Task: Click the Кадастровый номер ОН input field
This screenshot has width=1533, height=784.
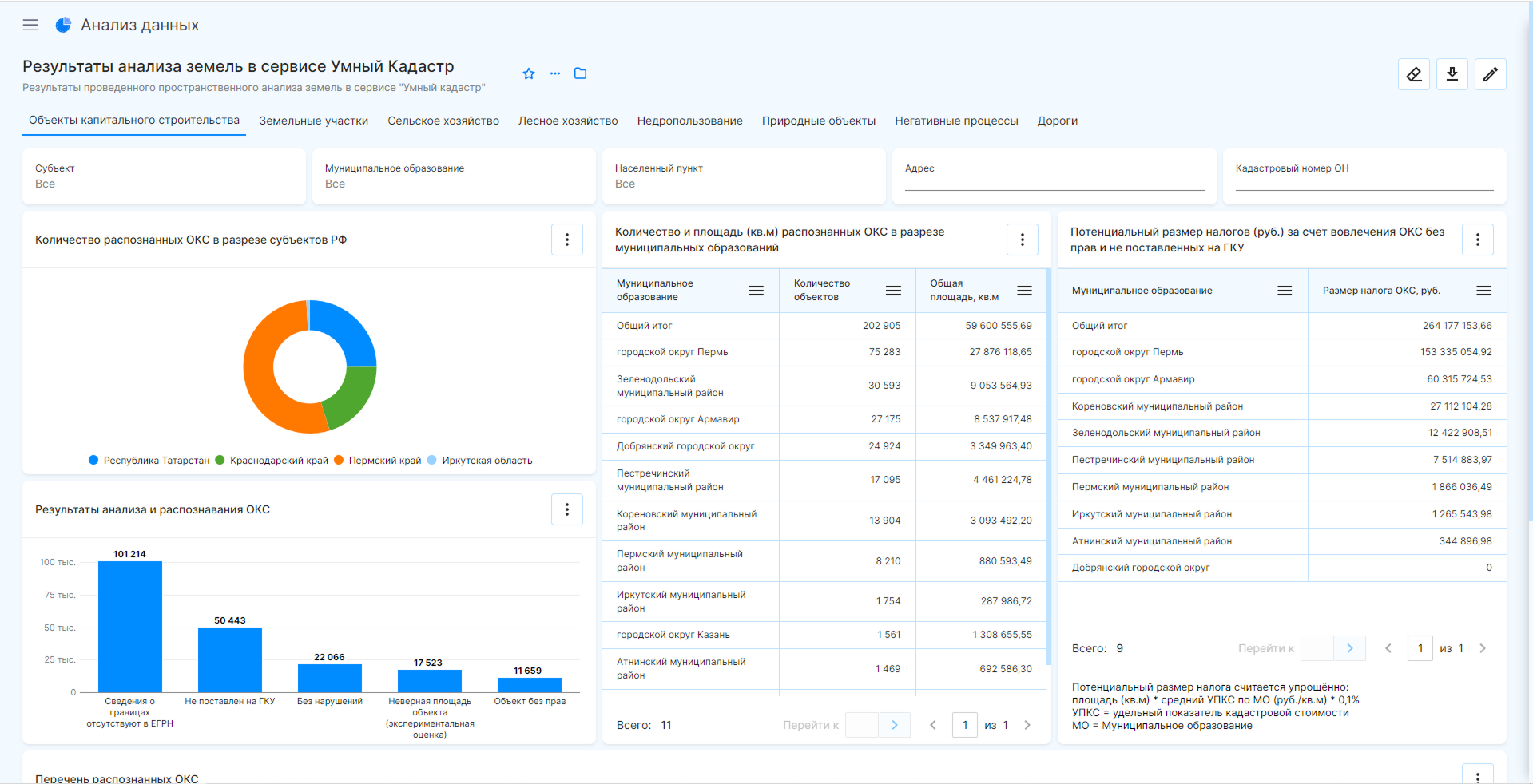Action: (1364, 182)
